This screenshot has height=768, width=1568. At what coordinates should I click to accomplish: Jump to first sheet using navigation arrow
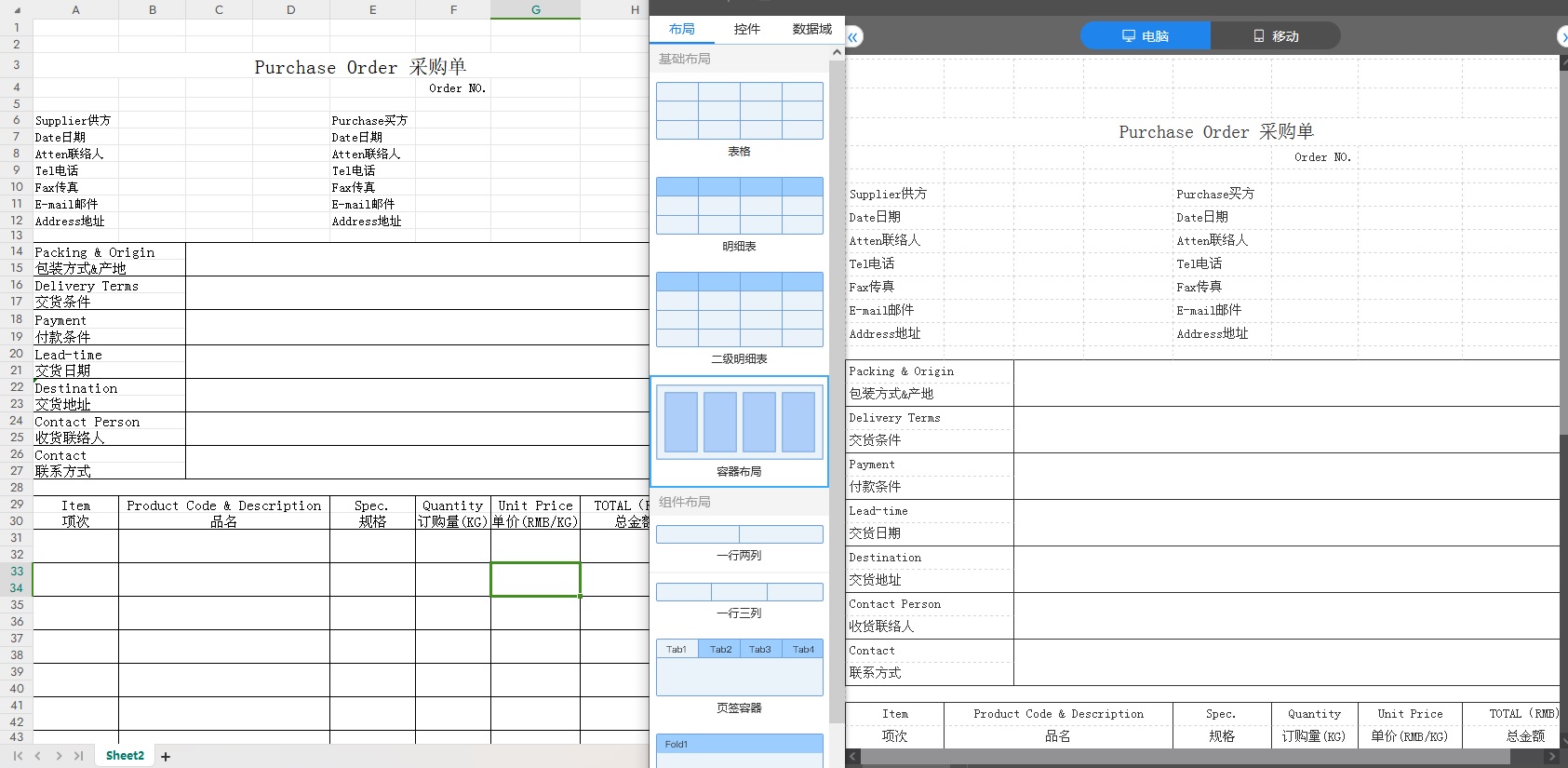point(18,756)
